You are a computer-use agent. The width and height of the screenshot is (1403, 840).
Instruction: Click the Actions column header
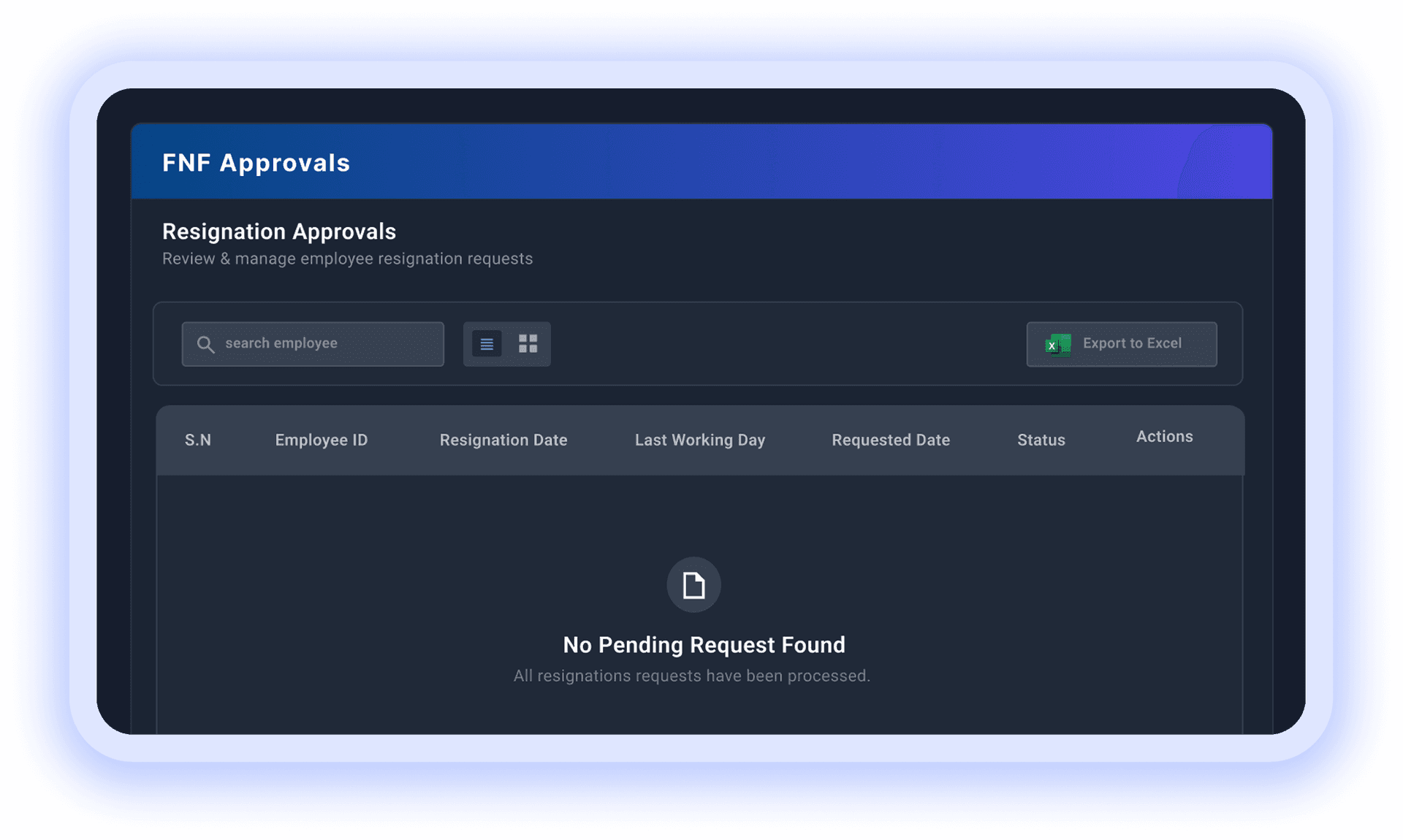1164,436
